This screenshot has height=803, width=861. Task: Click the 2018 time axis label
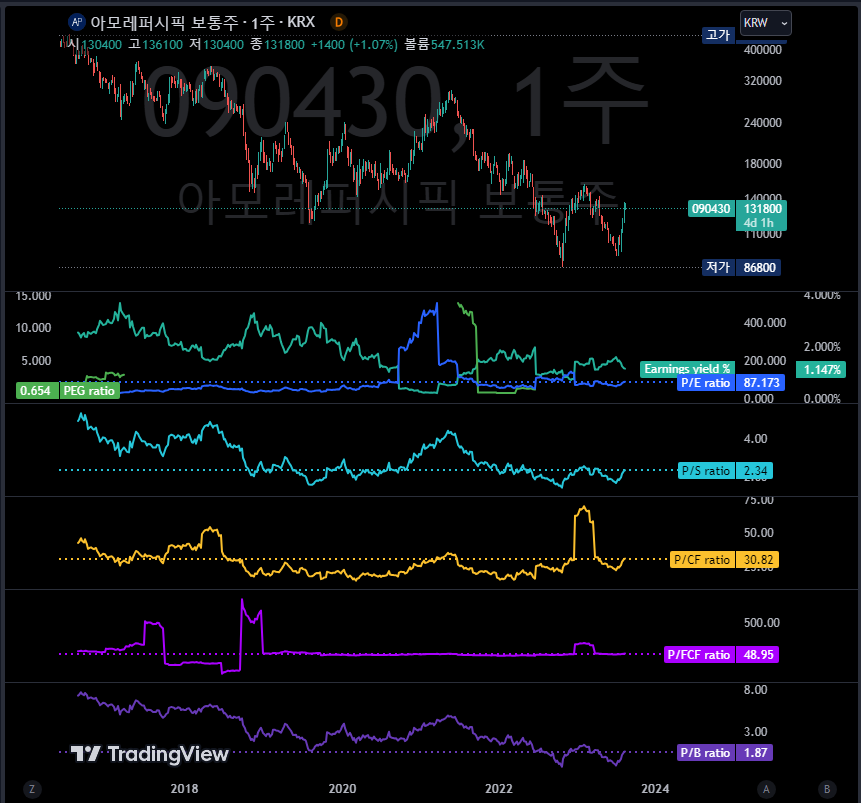(184, 789)
